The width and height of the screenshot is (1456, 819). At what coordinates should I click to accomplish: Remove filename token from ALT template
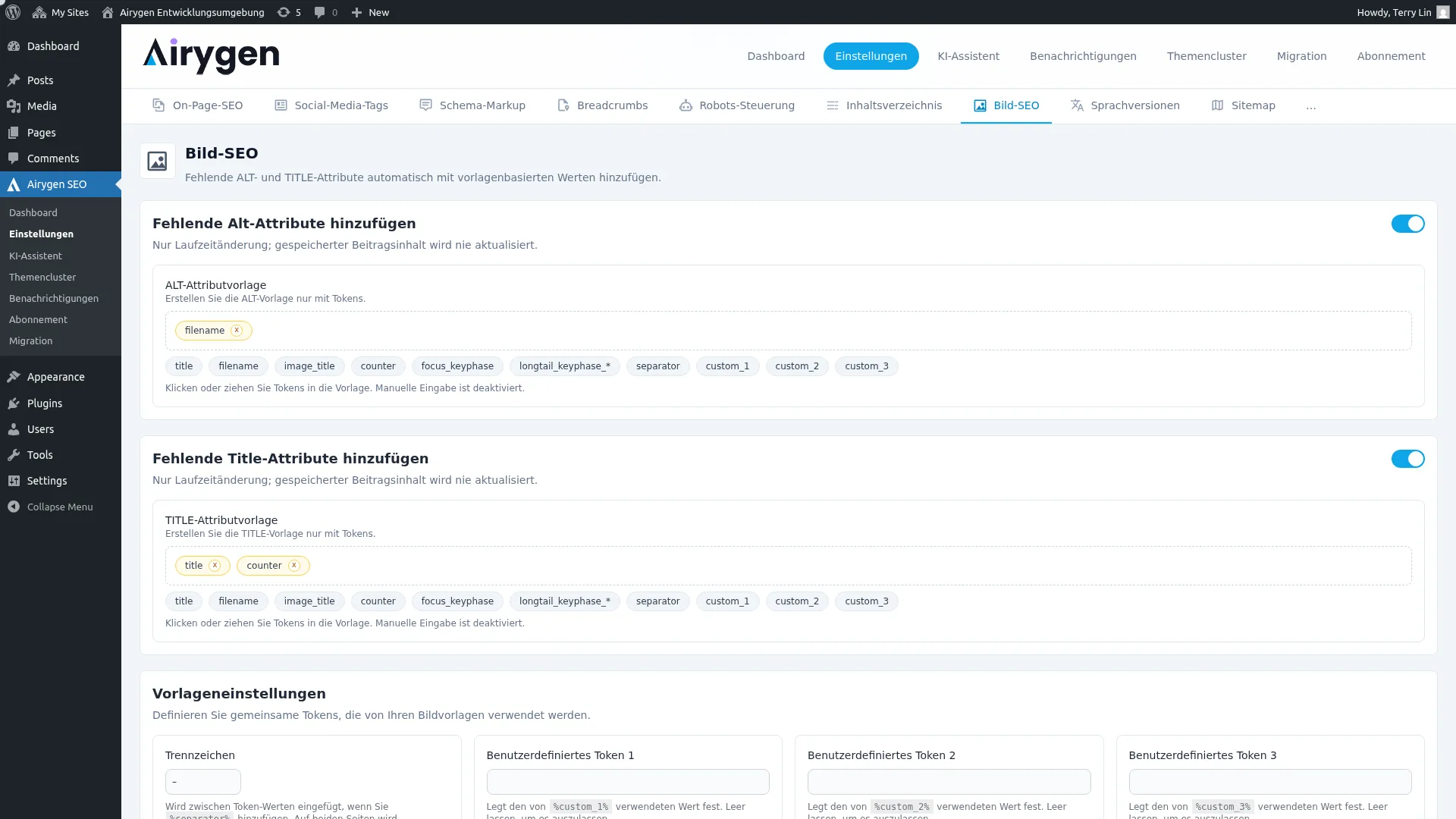[237, 331]
